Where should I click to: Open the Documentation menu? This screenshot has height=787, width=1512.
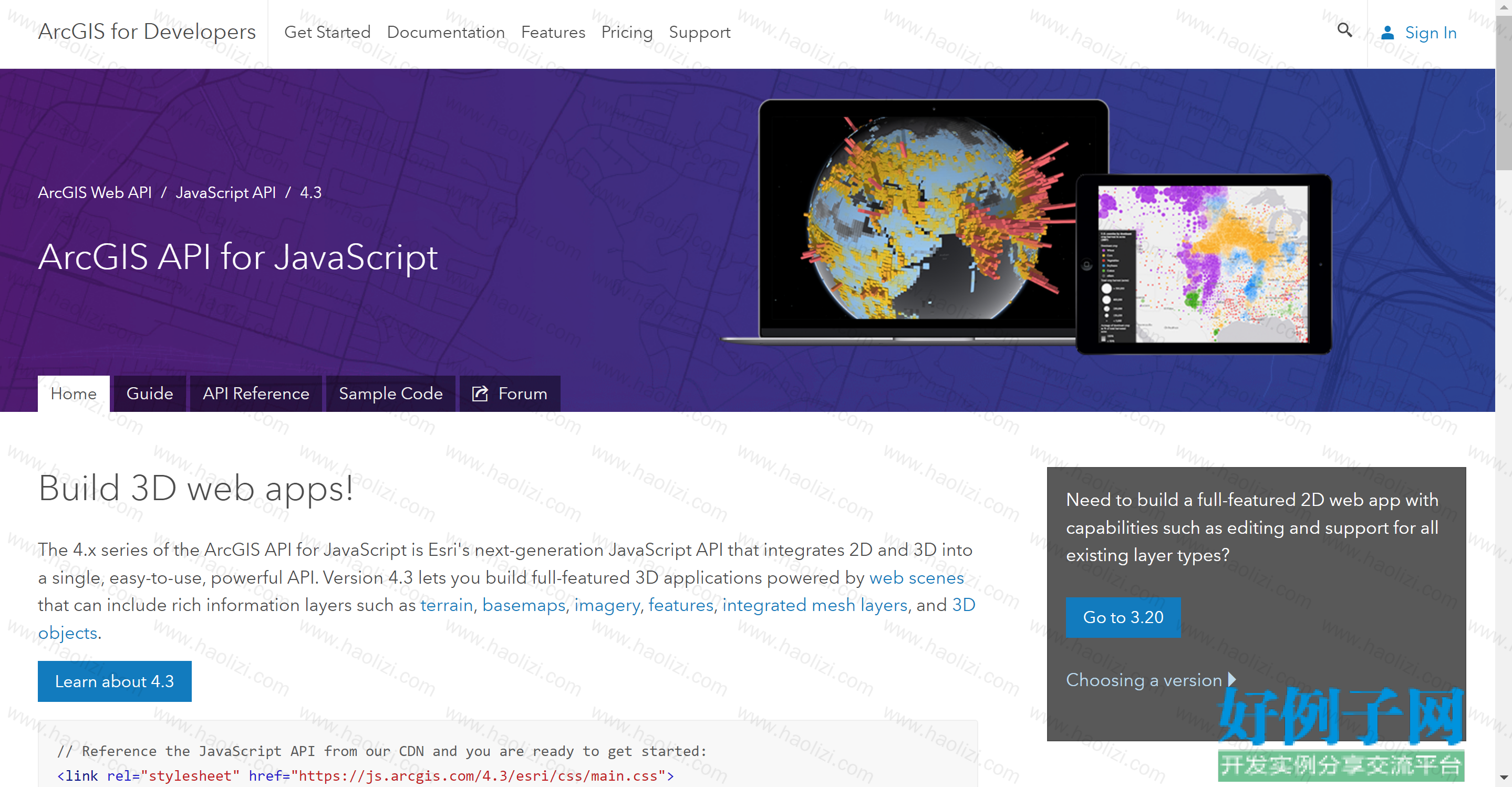click(446, 32)
